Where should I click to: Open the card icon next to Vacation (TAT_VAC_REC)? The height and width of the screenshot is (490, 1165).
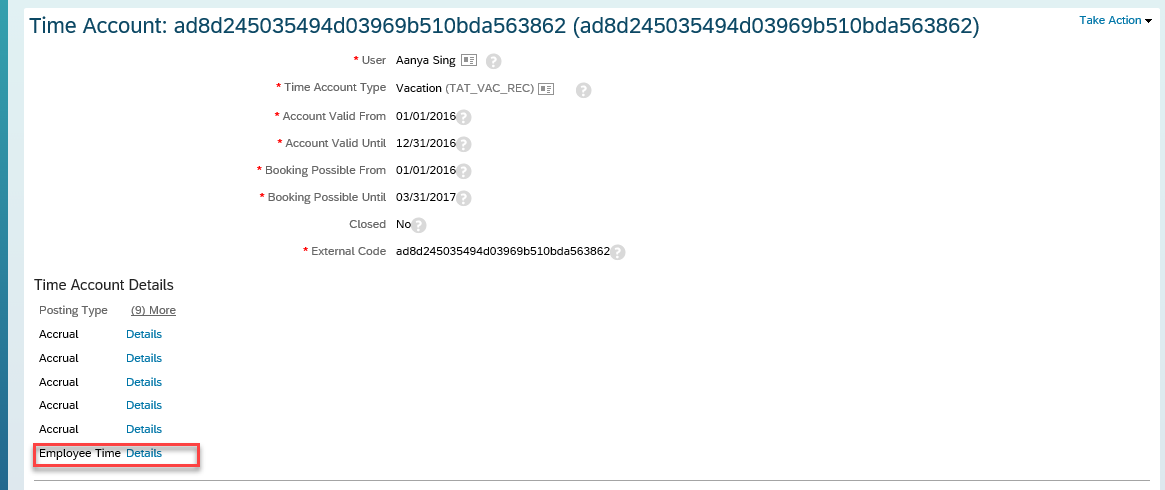point(546,88)
